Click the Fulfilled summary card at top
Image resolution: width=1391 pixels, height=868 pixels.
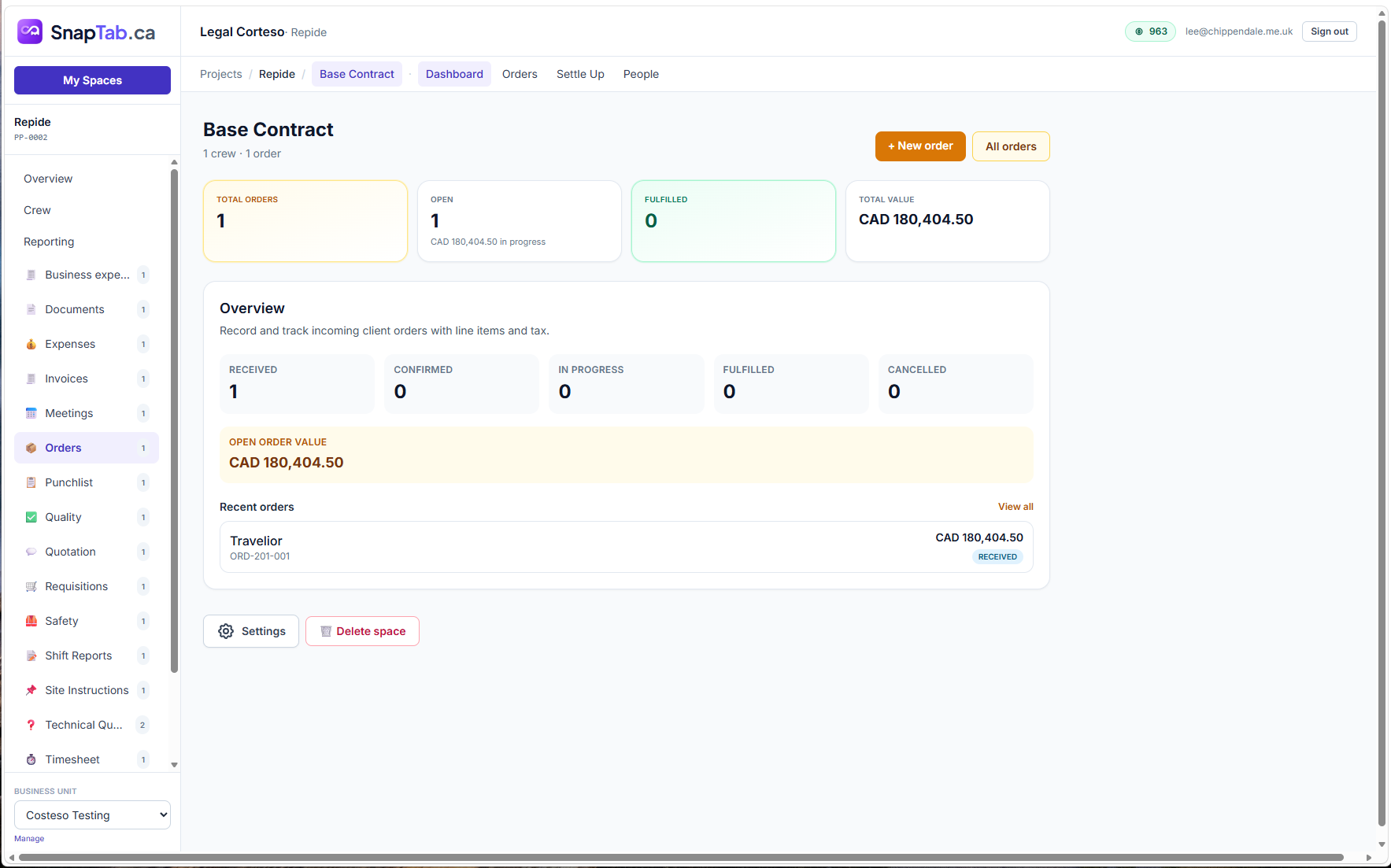[x=734, y=221]
